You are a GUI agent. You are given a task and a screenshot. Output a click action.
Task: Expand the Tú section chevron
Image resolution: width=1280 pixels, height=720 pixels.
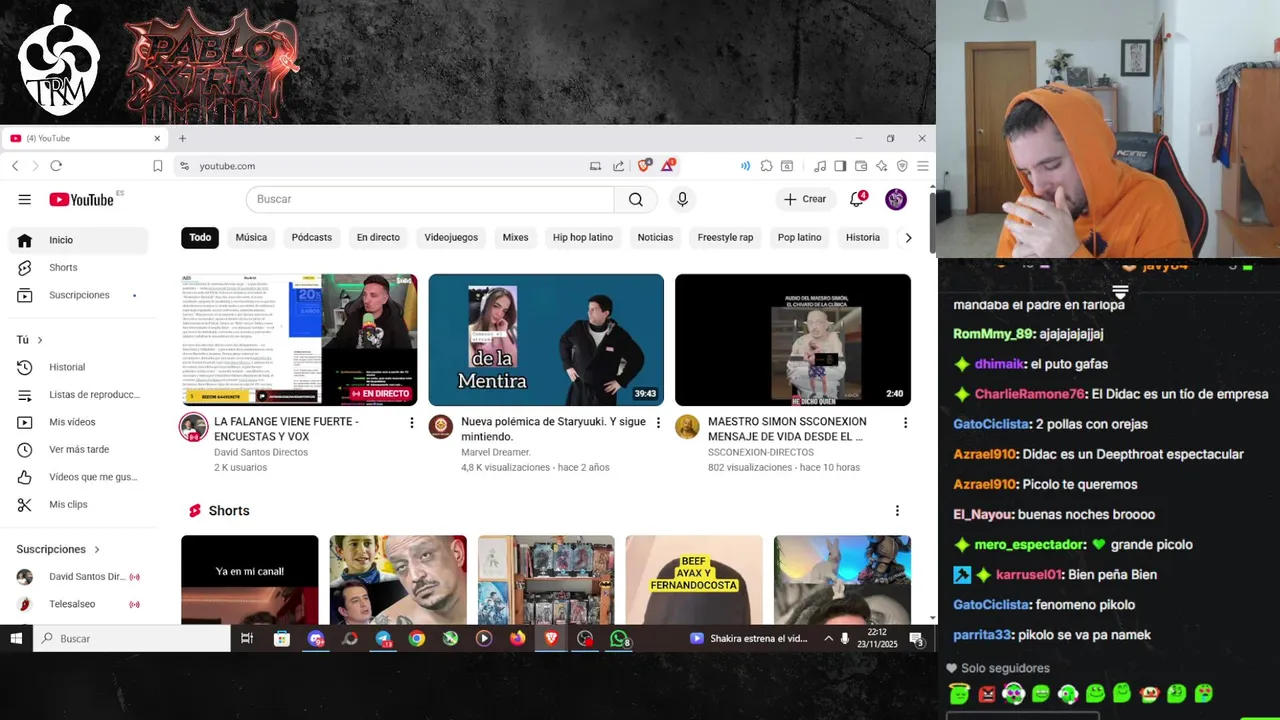(40, 340)
